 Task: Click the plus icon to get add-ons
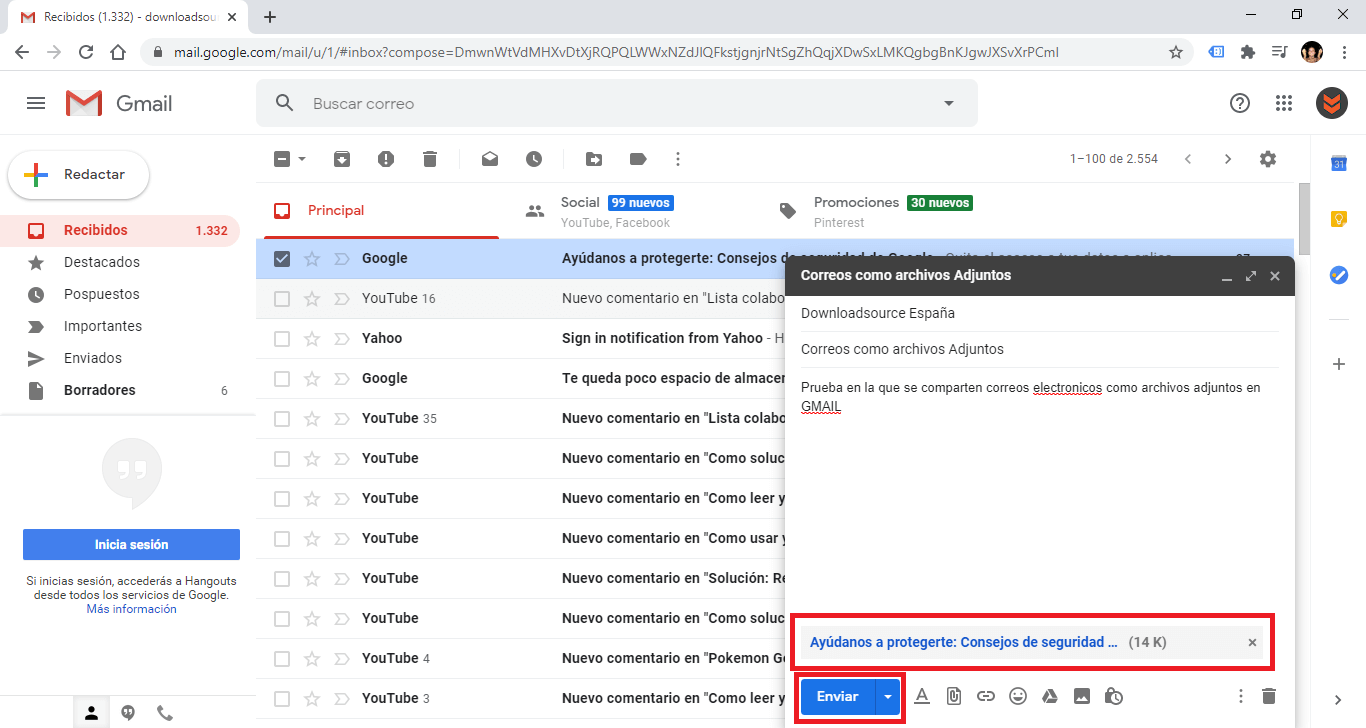[x=1339, y=364]
